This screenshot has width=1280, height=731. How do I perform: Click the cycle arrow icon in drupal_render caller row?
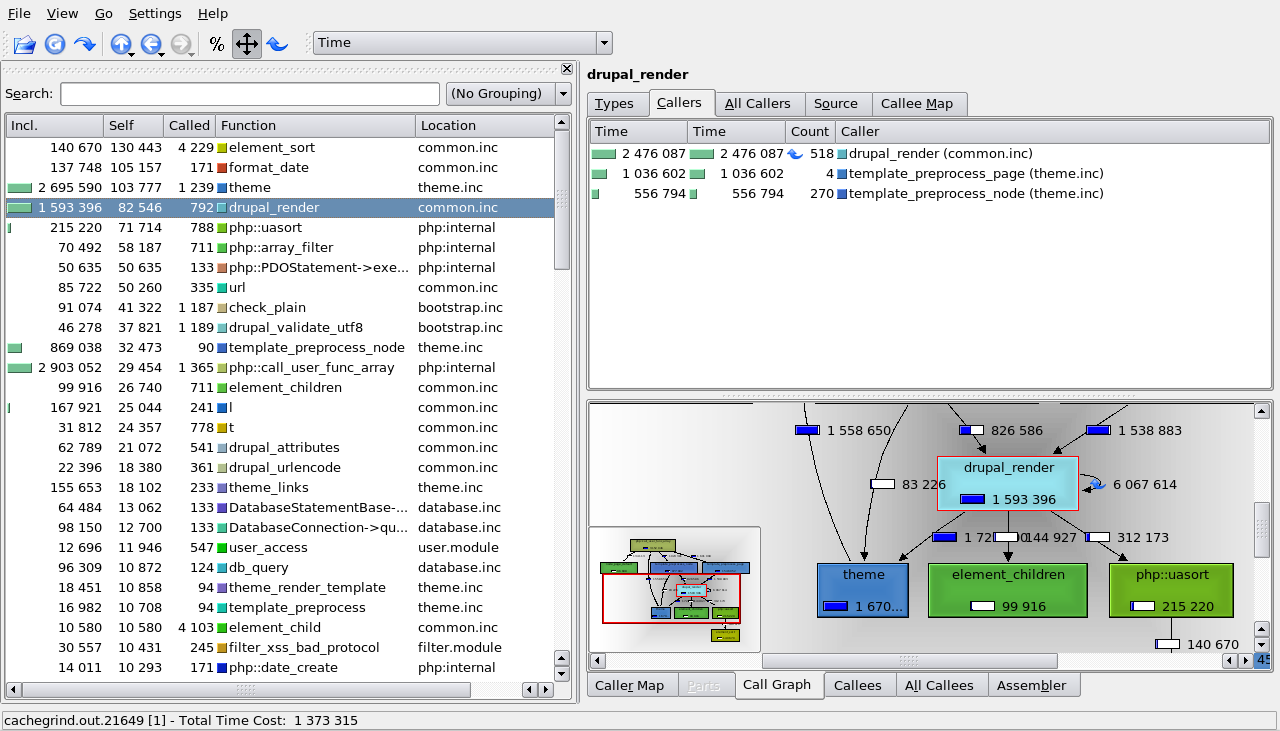(796, 154)
